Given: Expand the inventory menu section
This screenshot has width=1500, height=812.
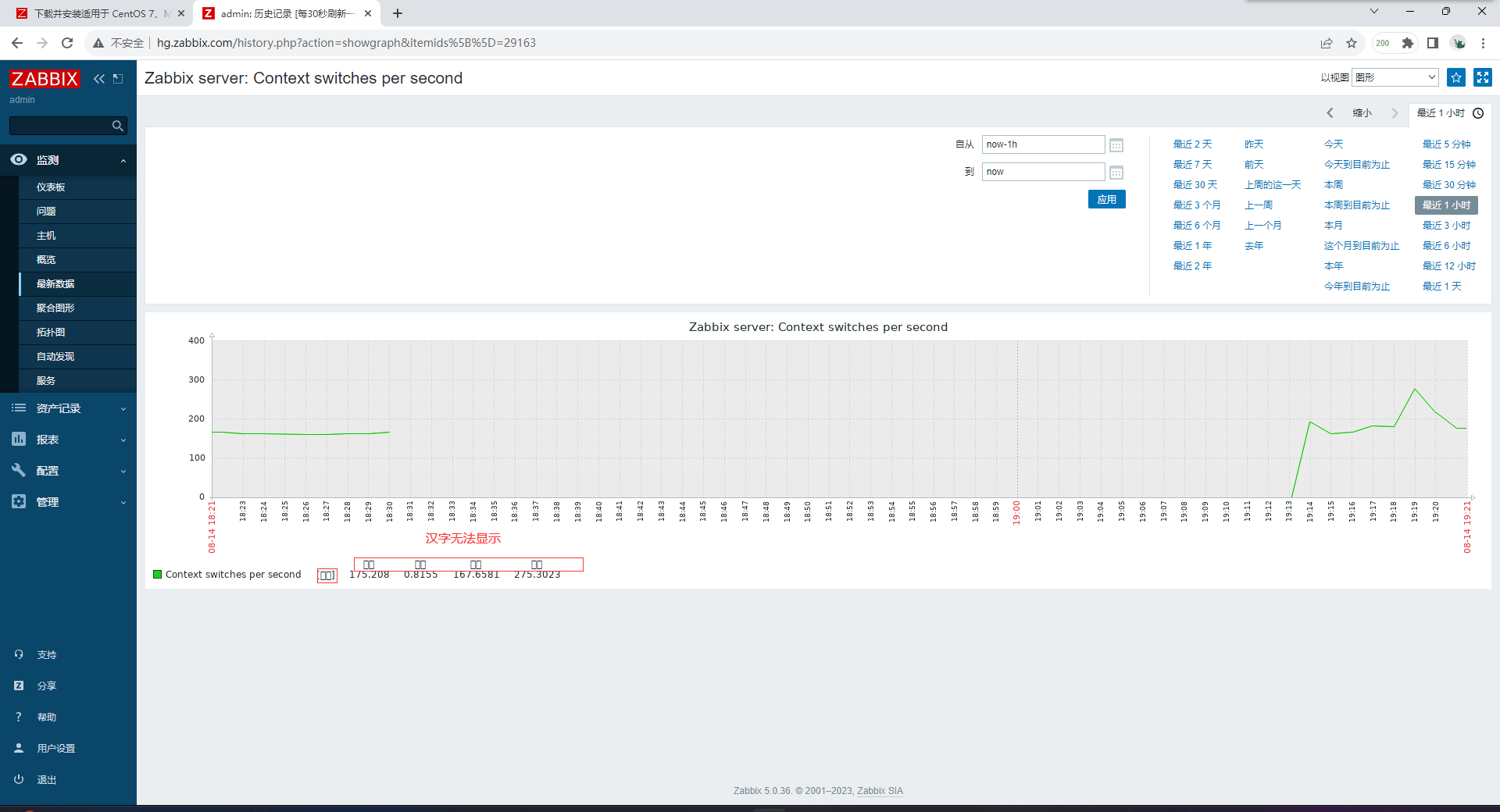Looking at the screenshot, I should pos(123,408).
